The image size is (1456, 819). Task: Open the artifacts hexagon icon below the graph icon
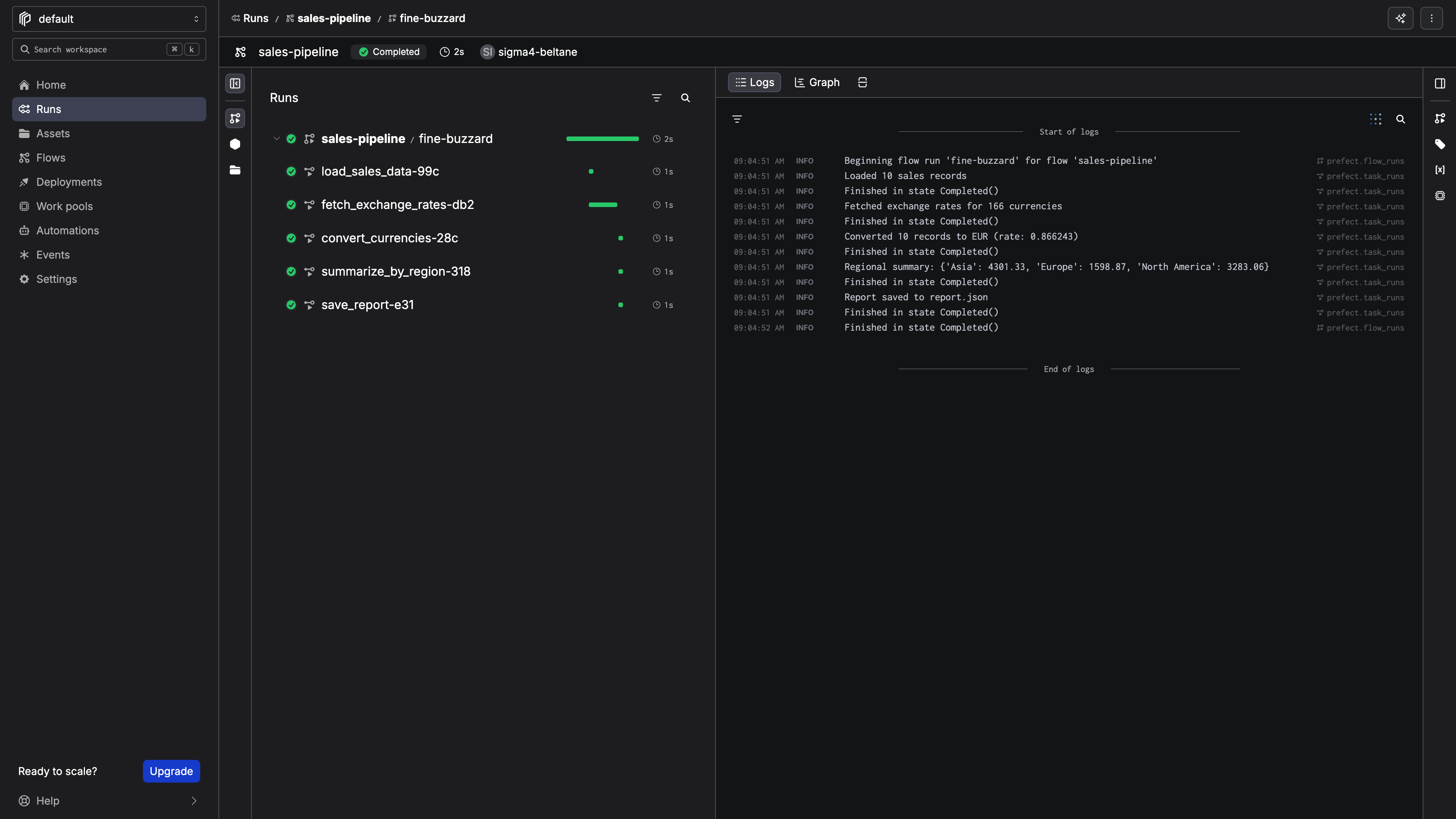click(x=236, y=144)
